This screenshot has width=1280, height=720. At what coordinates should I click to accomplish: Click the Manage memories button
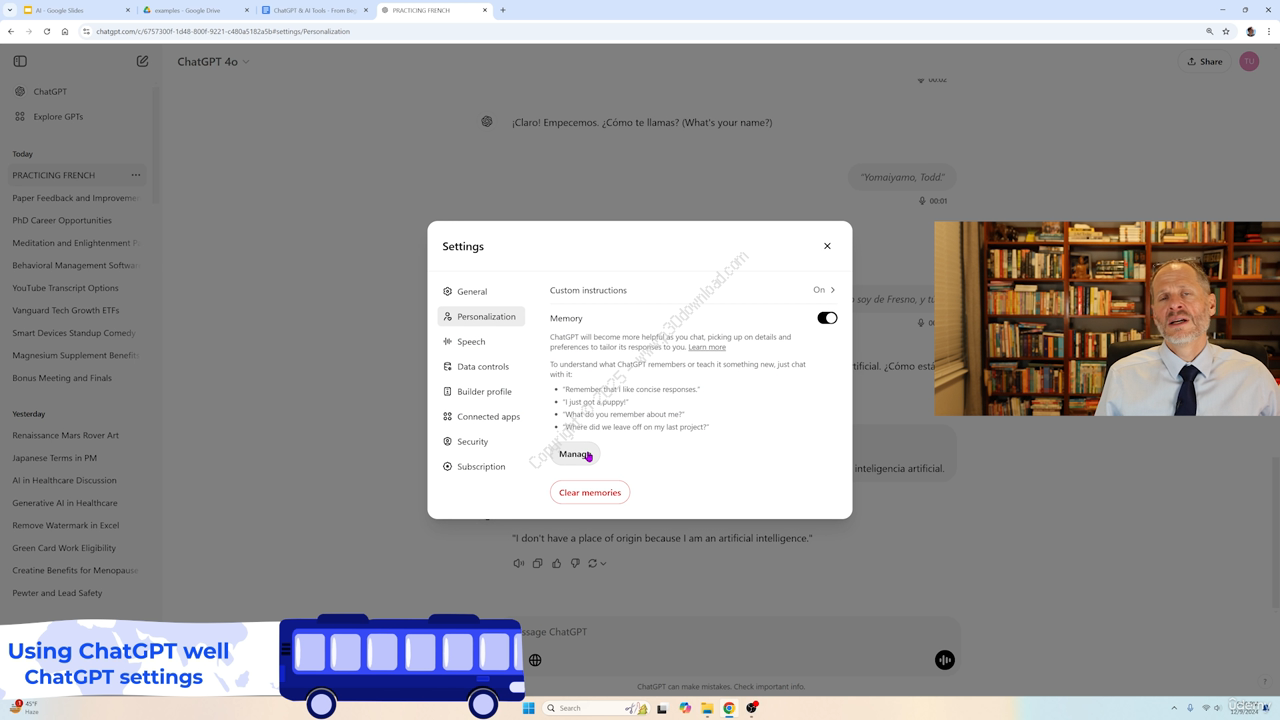(575, 454)
